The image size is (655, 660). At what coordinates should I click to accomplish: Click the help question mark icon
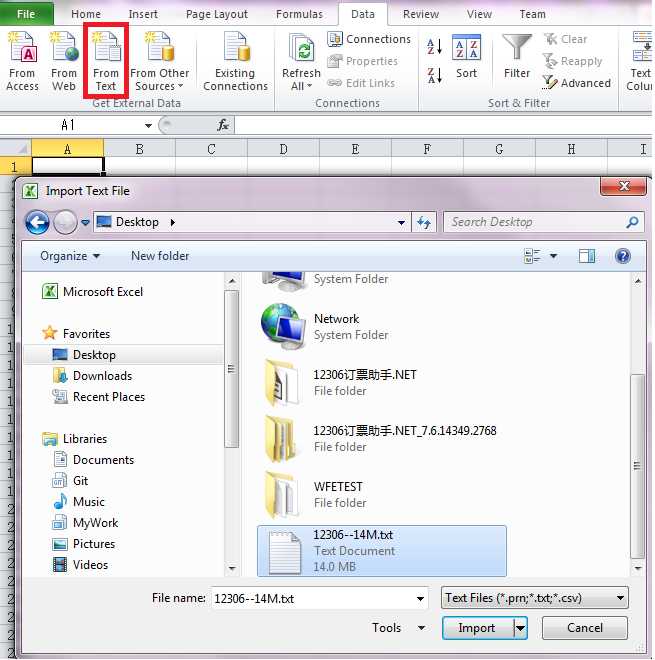(x=623, y=256)
